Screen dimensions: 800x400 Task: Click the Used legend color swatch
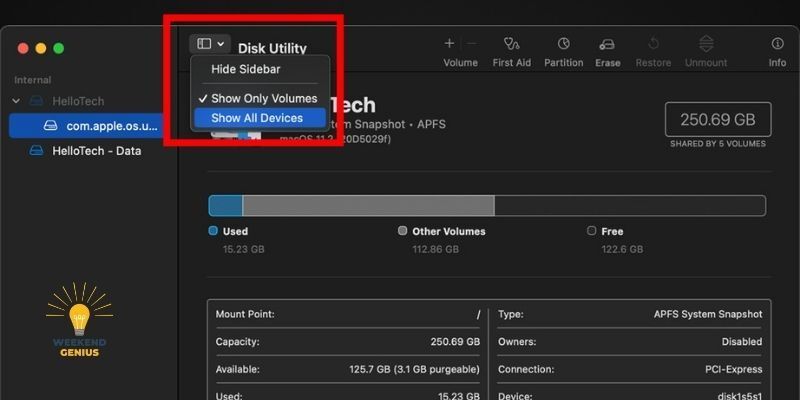213,231
